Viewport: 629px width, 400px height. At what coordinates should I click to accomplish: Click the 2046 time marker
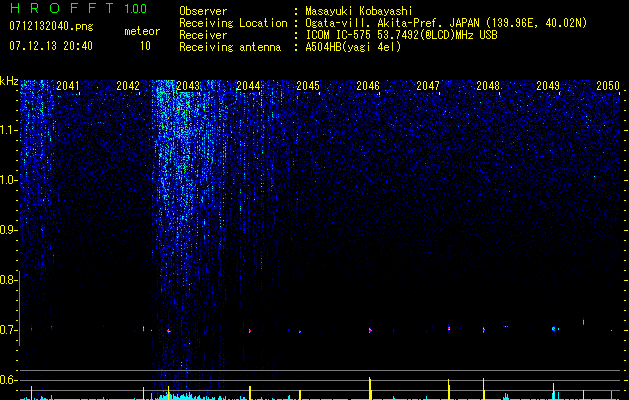[368, 85]
